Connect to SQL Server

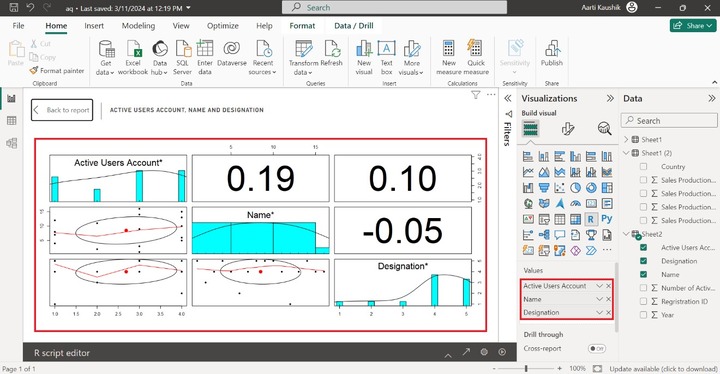182,57
